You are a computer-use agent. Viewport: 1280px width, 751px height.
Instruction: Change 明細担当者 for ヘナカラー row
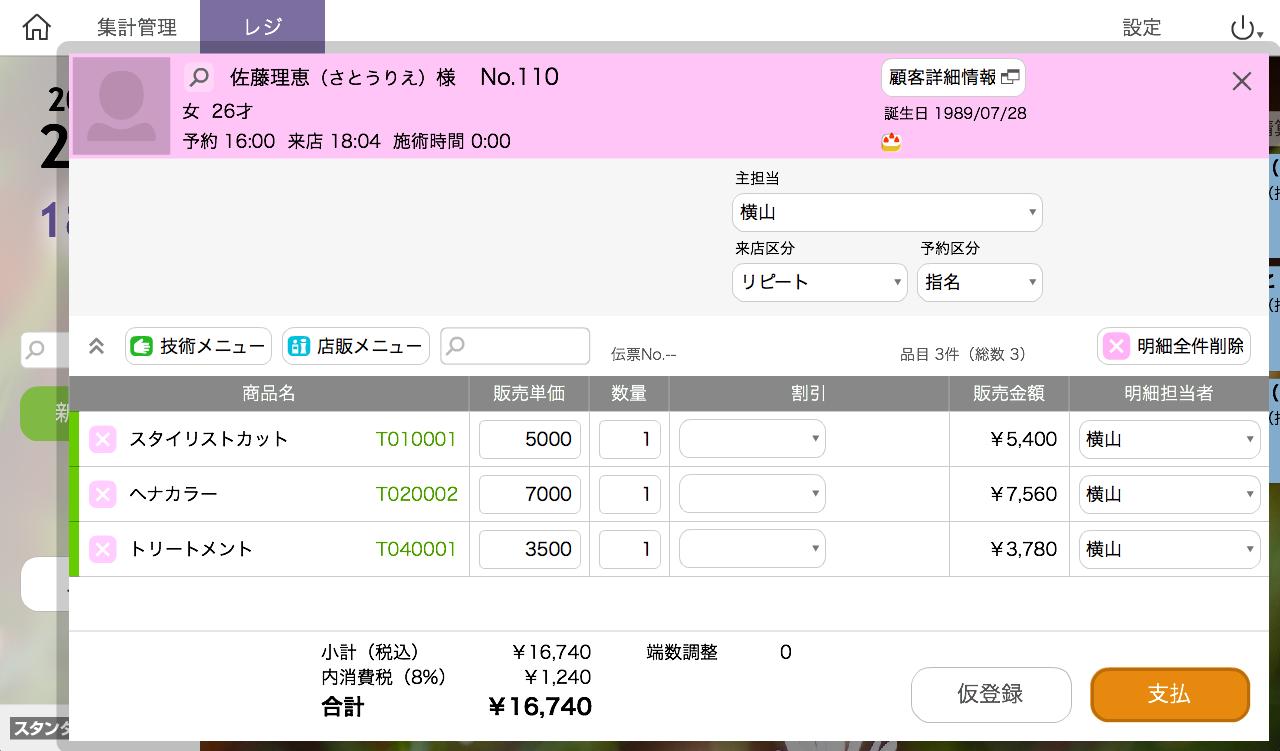(x=1170, y=494)
